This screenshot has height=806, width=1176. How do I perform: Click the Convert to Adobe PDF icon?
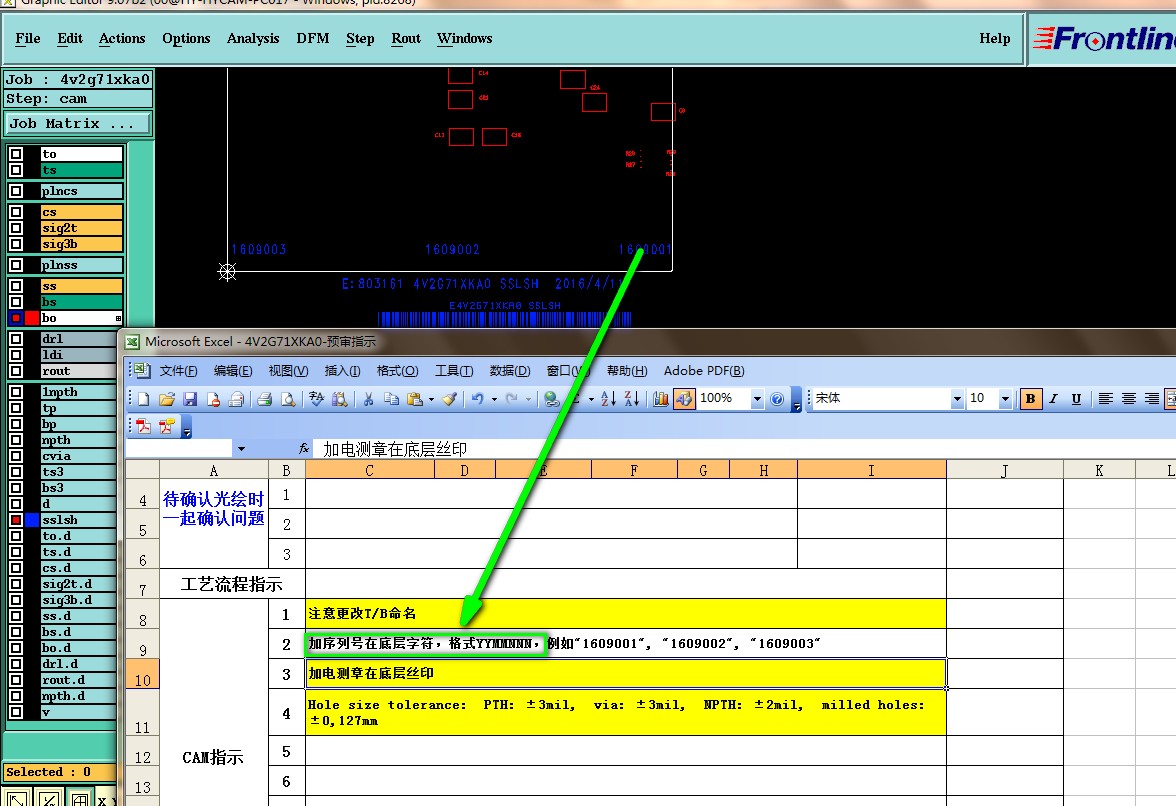[x=144, y=427]
